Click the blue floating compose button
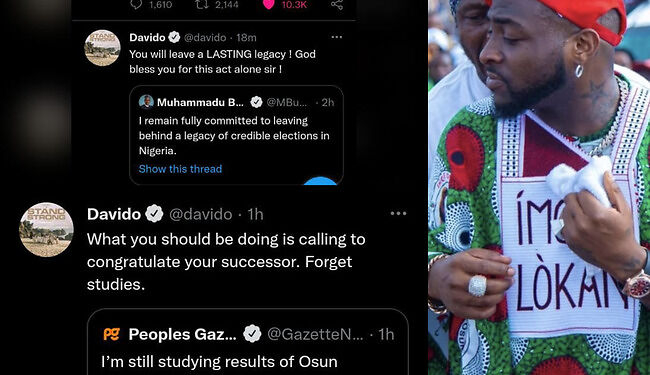 click(320, 181)
